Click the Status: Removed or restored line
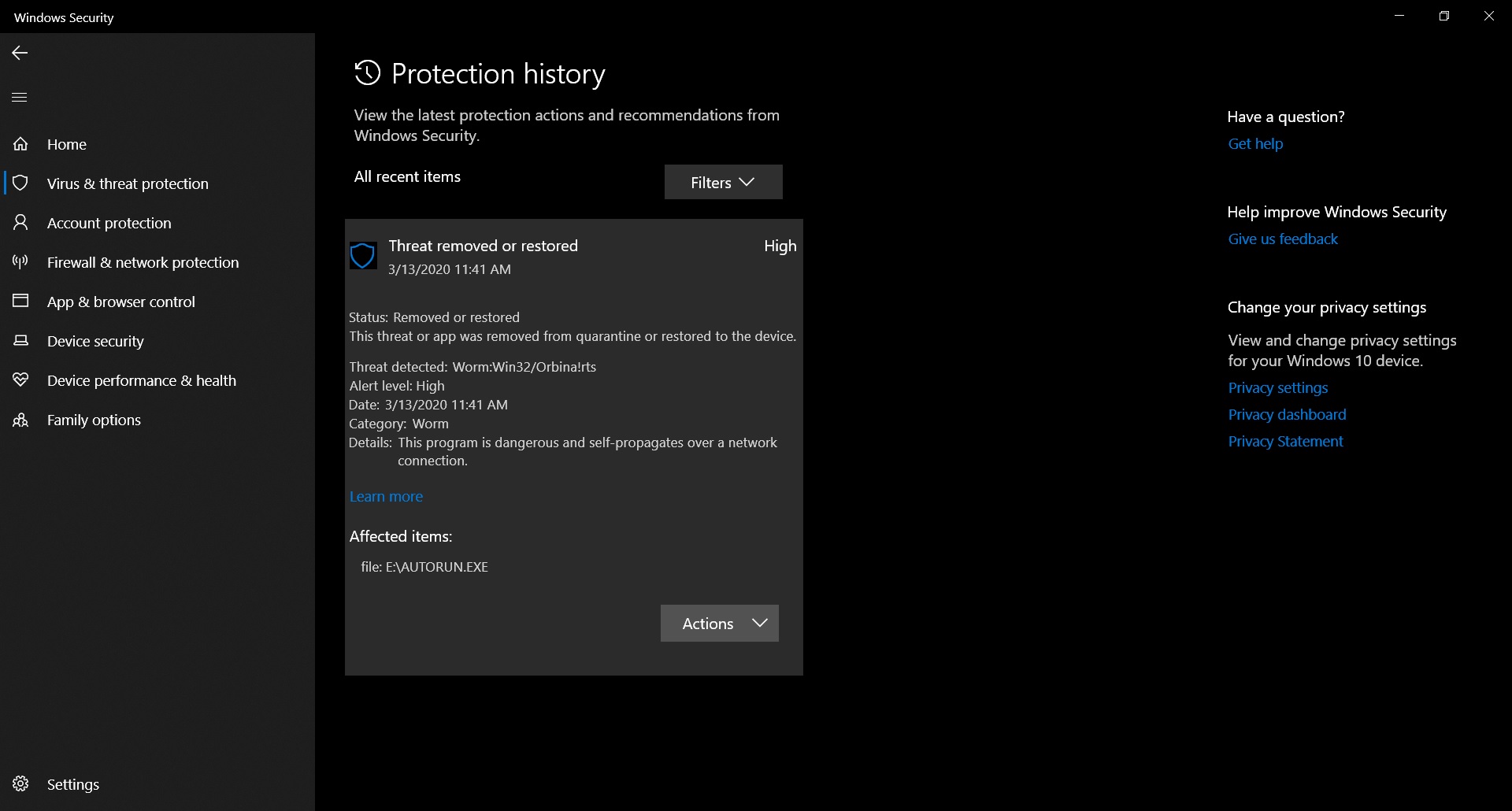Viewport: 1512px width, 811px height. tap(434, 317)
